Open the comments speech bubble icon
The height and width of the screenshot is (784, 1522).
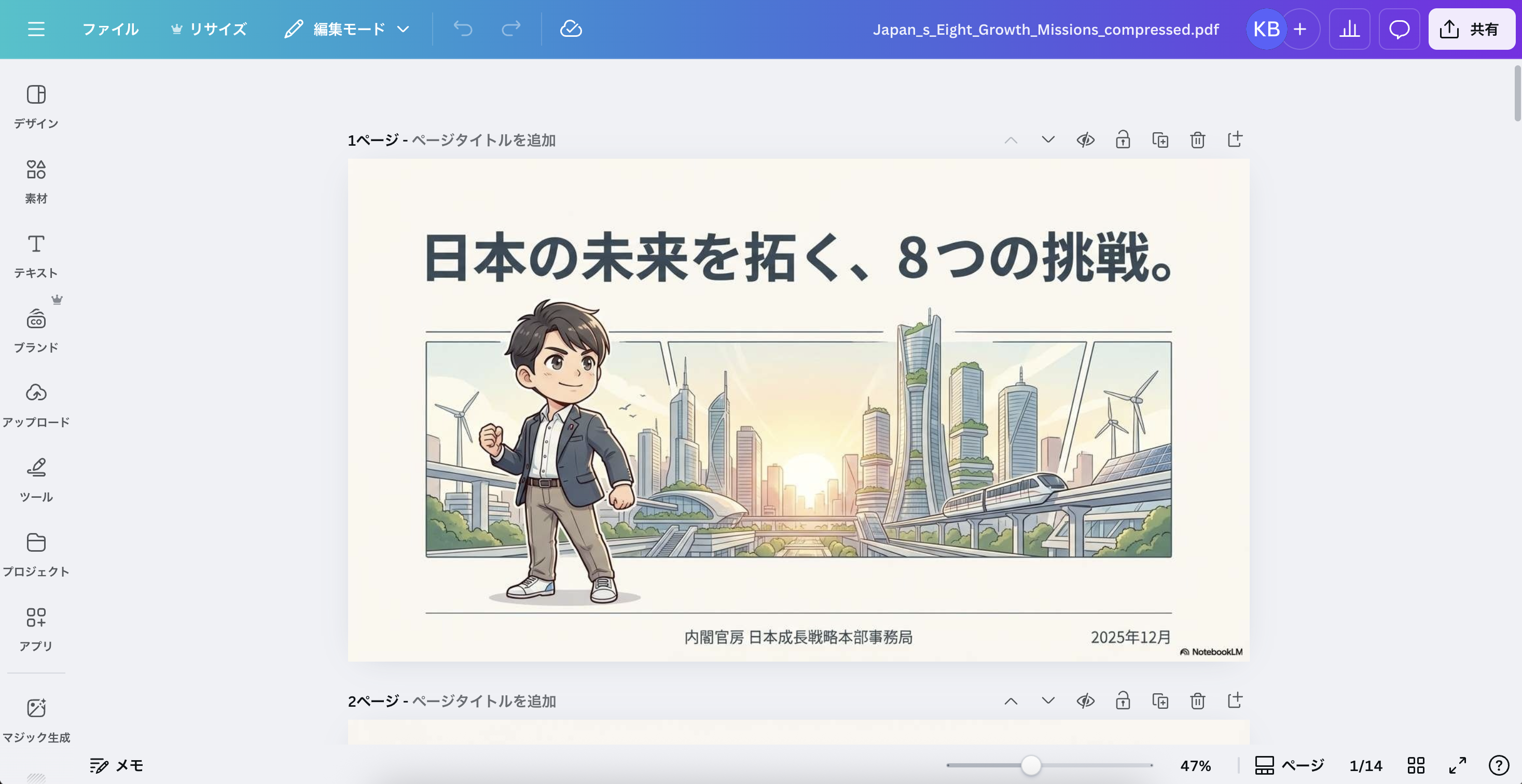tap(1399, 29)
